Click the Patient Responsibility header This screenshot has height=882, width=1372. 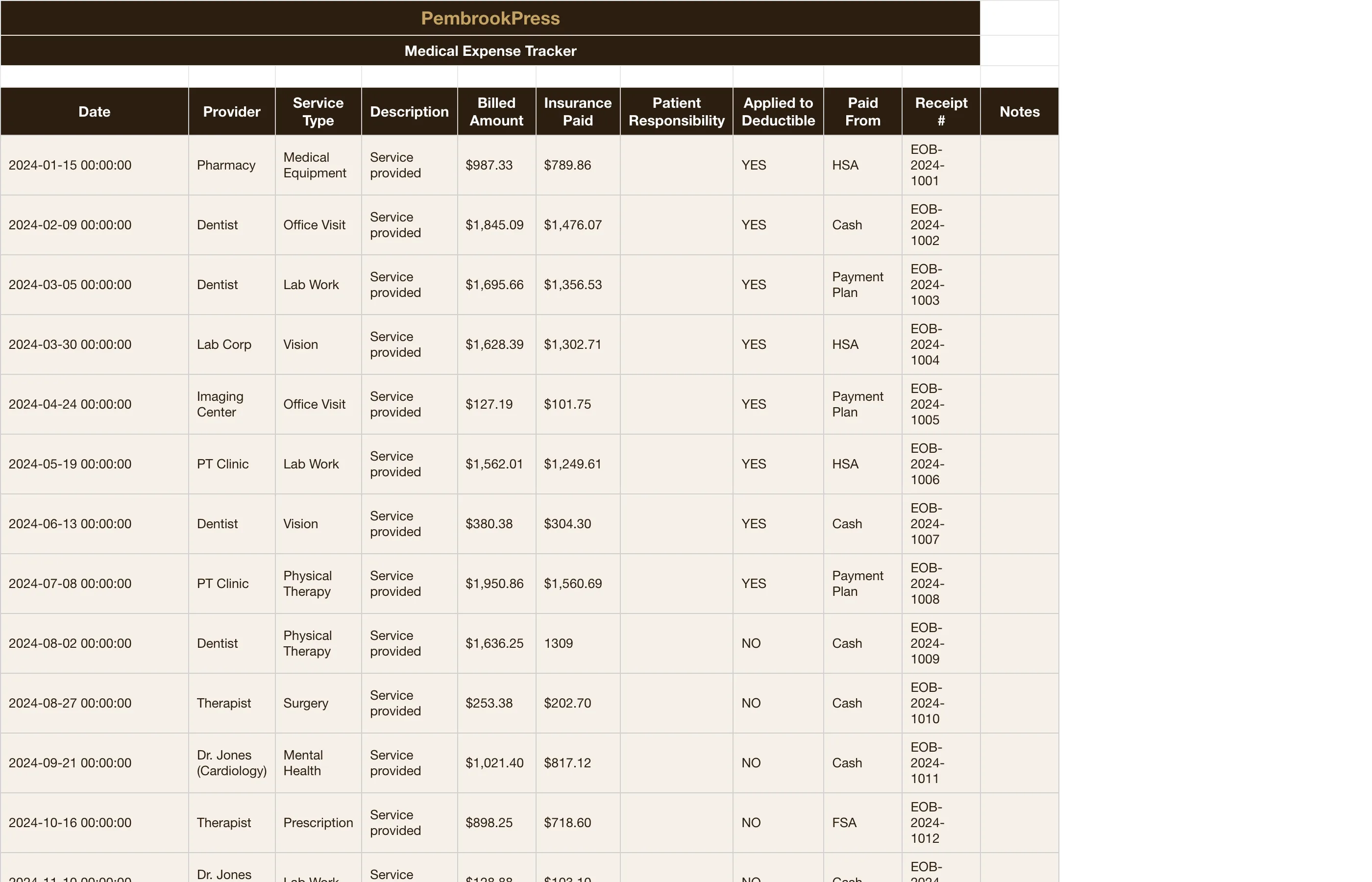coord(676,112)
